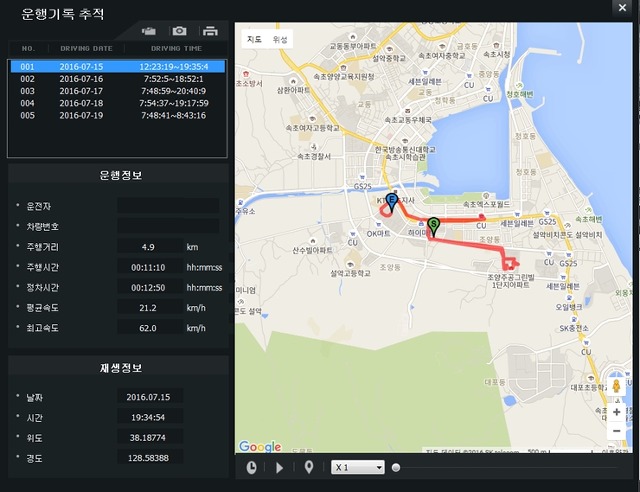The image size is (640, 492).
Task: Click the 운전자 driver name field
Action: click(x=168, y=205)
